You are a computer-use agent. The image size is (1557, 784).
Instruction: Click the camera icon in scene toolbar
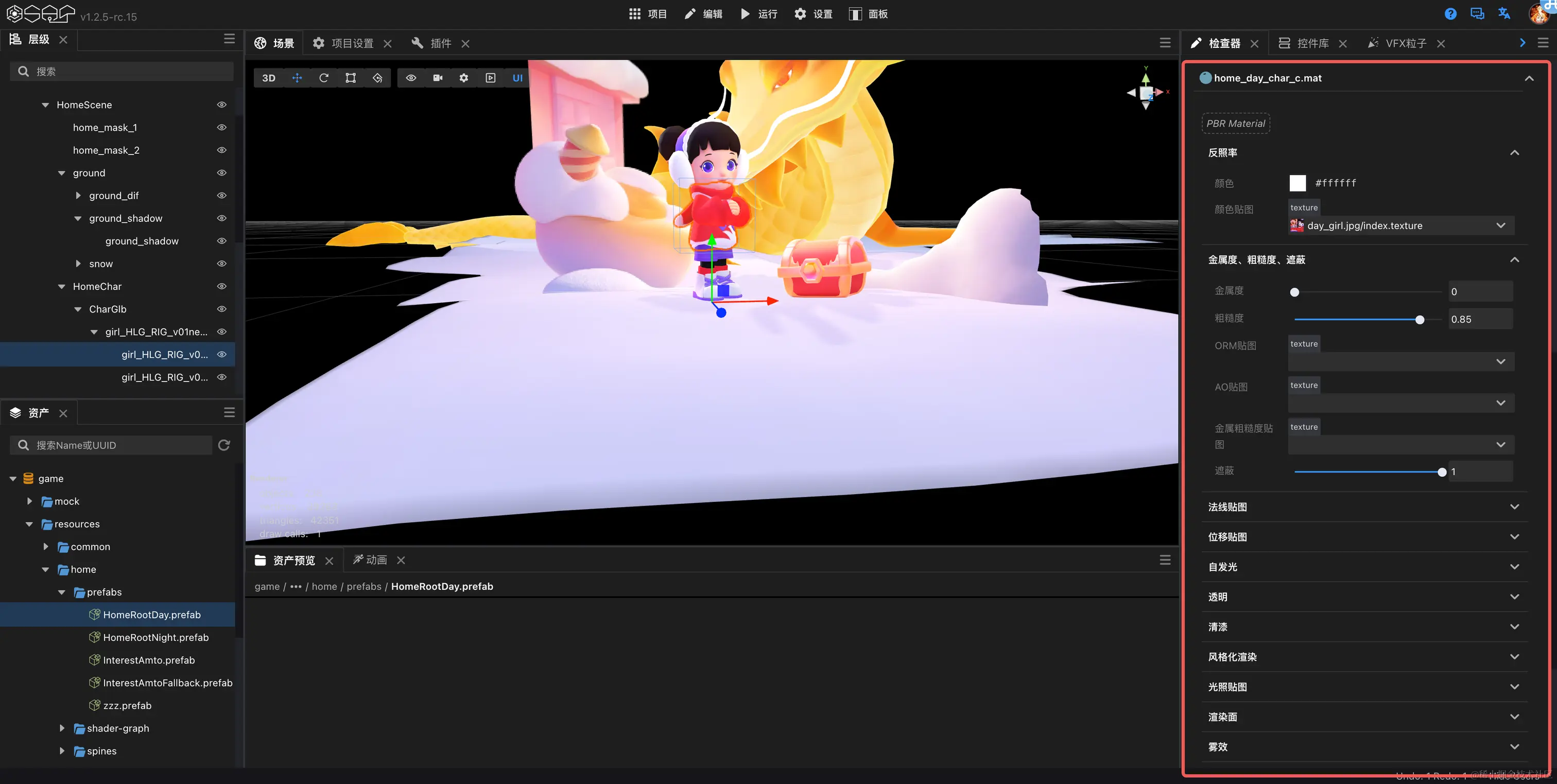coord(438,78)
